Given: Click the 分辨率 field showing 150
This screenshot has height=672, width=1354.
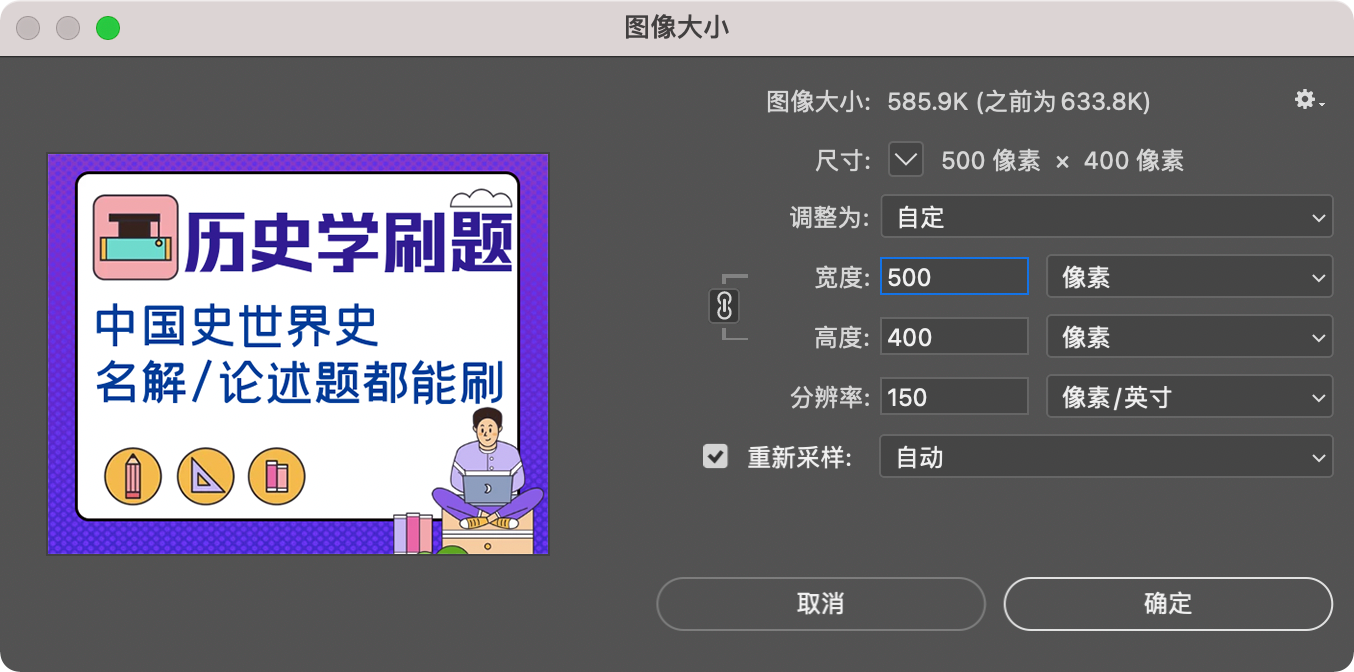Looking at the screenshot, I should coord(954,397).
